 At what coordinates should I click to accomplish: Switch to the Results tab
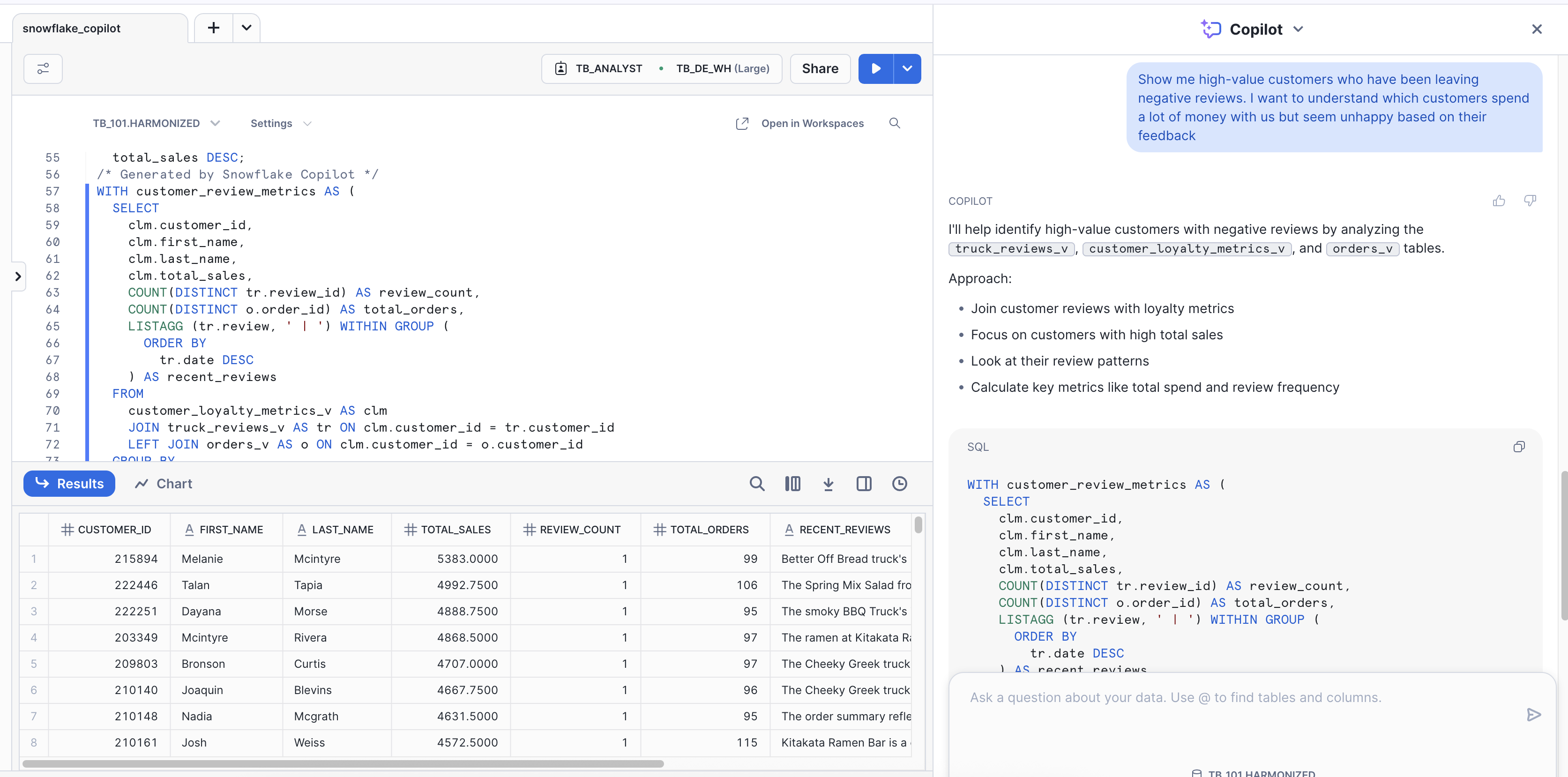tap(69, 484)
